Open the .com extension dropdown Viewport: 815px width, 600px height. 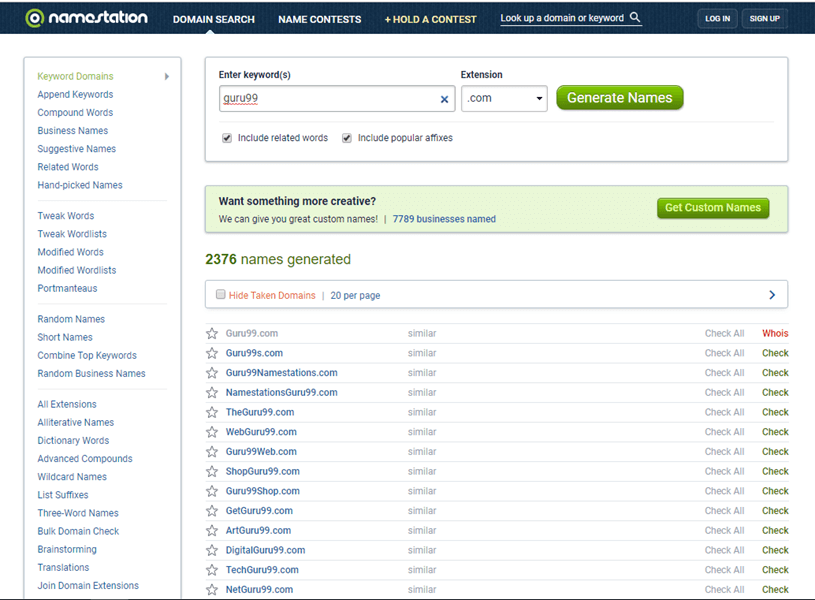point(504,98)
